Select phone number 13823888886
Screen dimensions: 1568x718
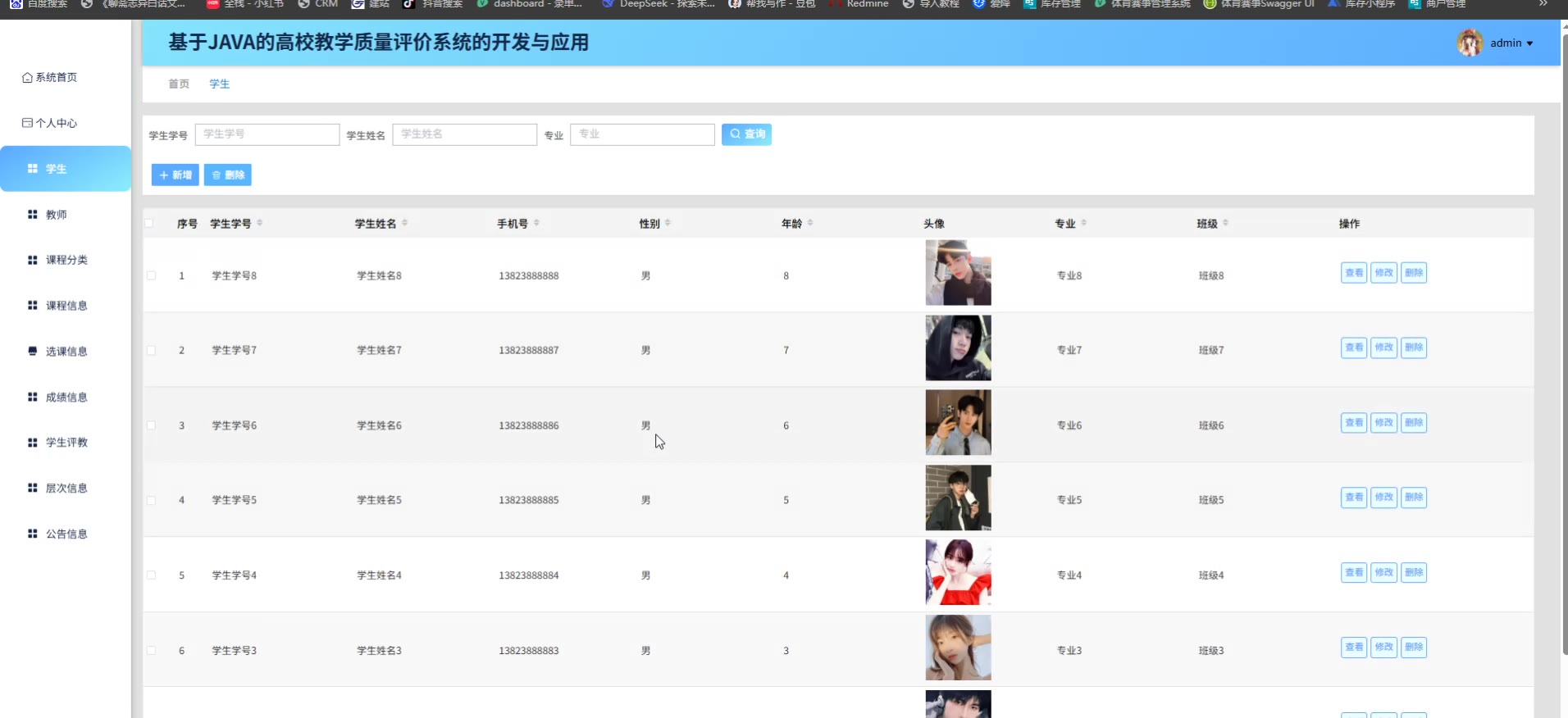tap(529, 425)
